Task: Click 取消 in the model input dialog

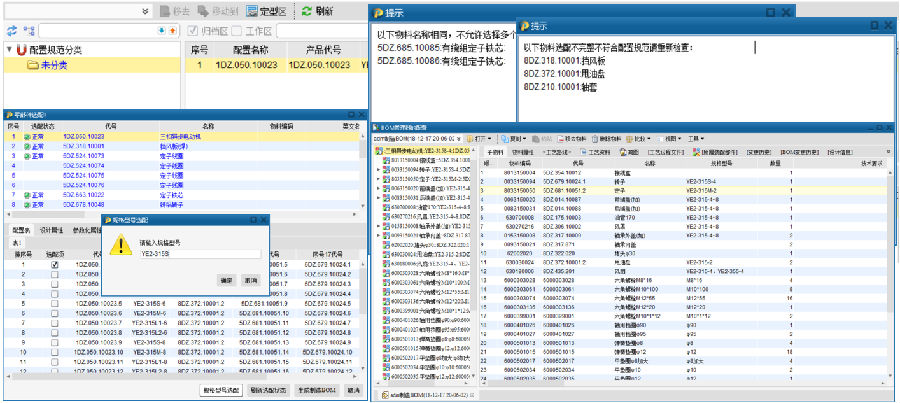Action: coord(250,280)
